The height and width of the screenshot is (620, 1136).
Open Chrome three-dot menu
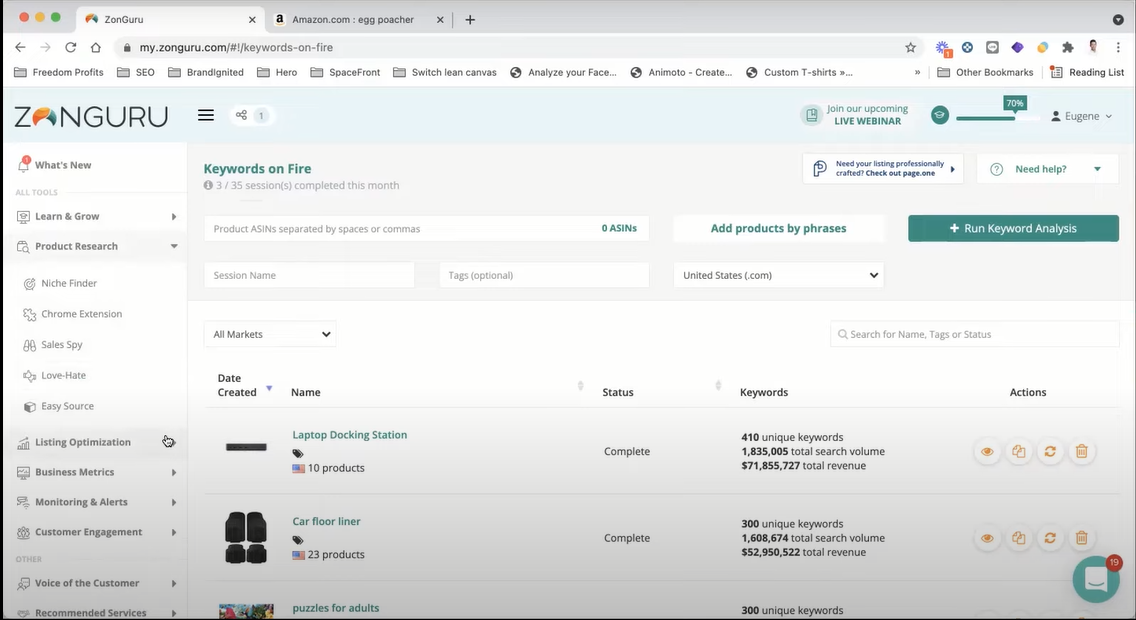pos(1118,47)
